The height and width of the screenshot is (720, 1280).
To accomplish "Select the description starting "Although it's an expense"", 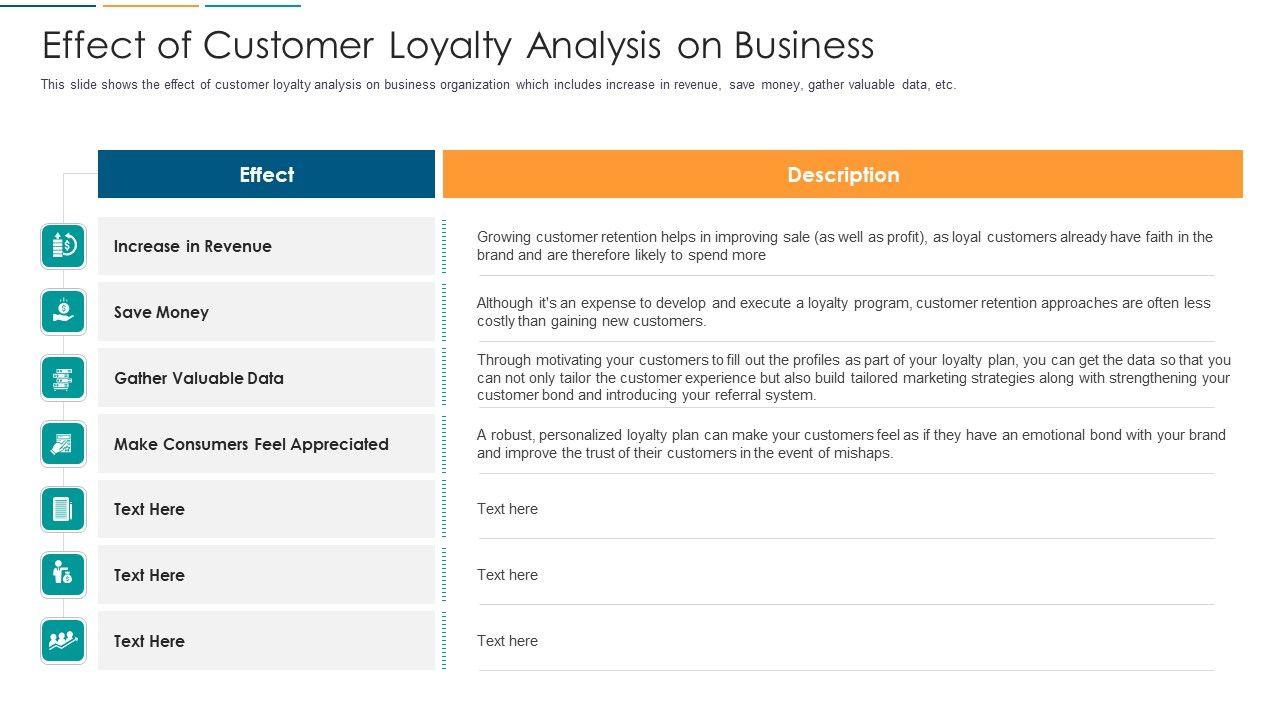I will [x=843, y=312].
